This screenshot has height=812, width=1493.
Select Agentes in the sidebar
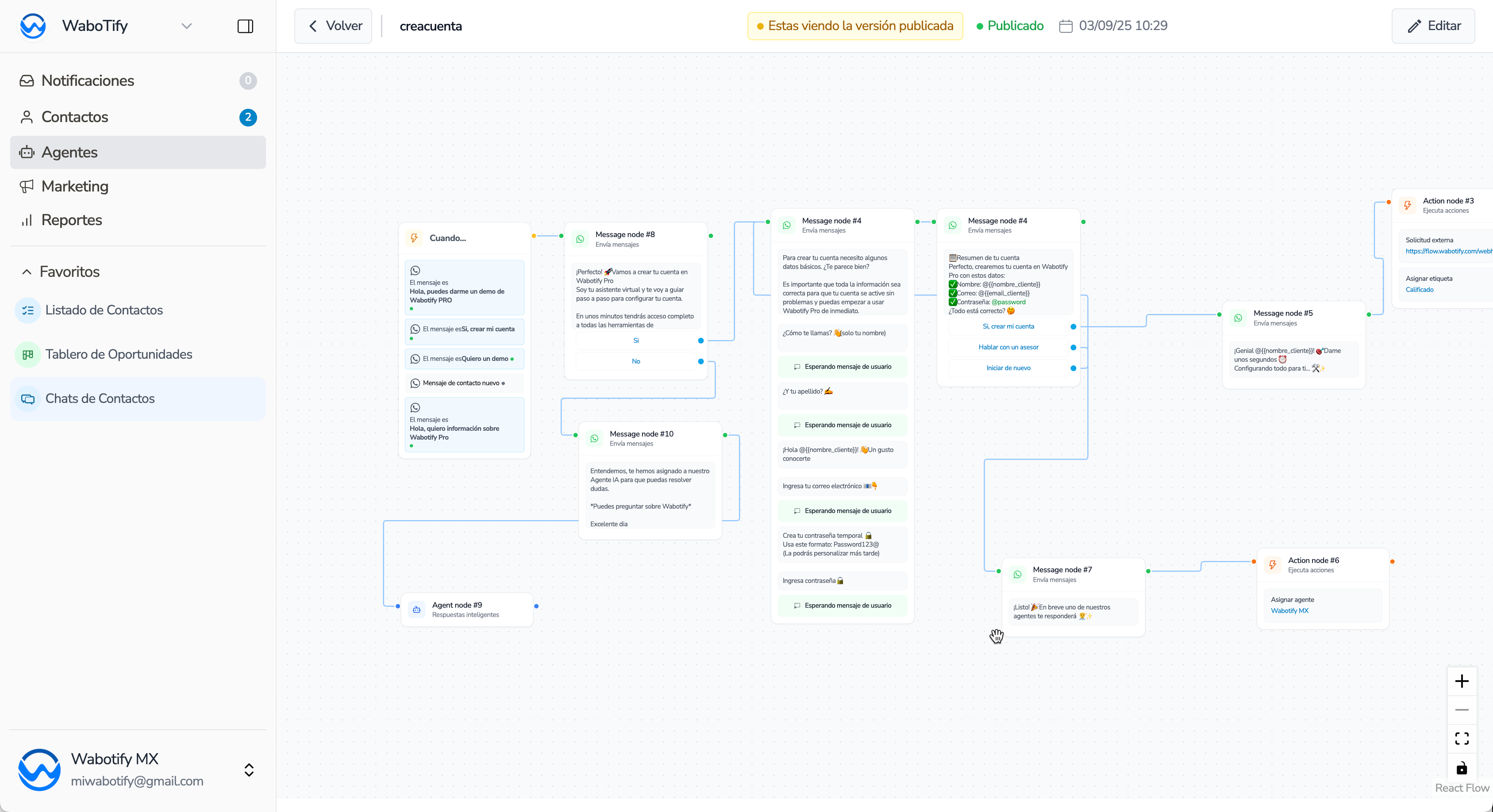point(138,152)
